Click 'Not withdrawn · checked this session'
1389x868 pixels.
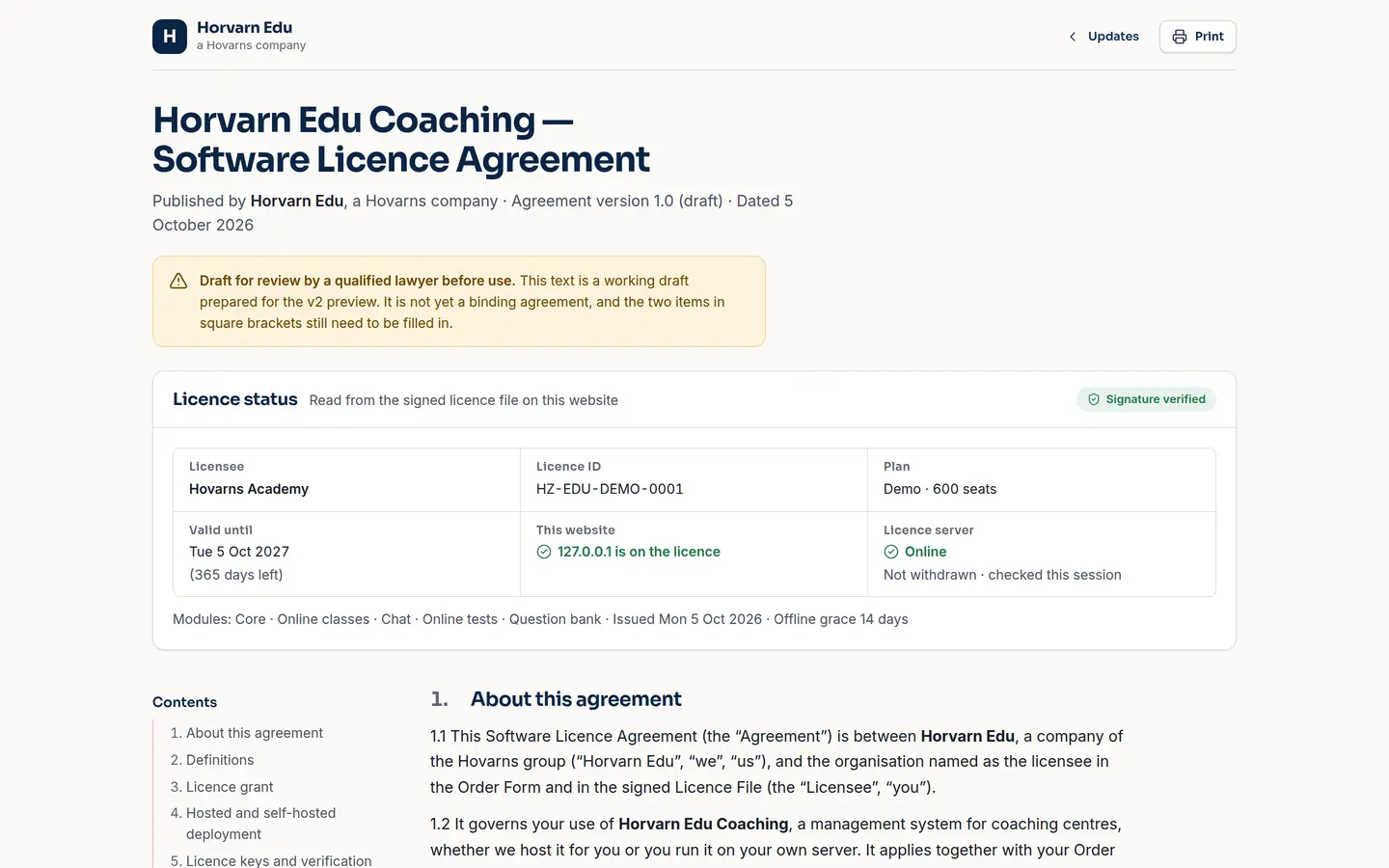coord(1002,575)
